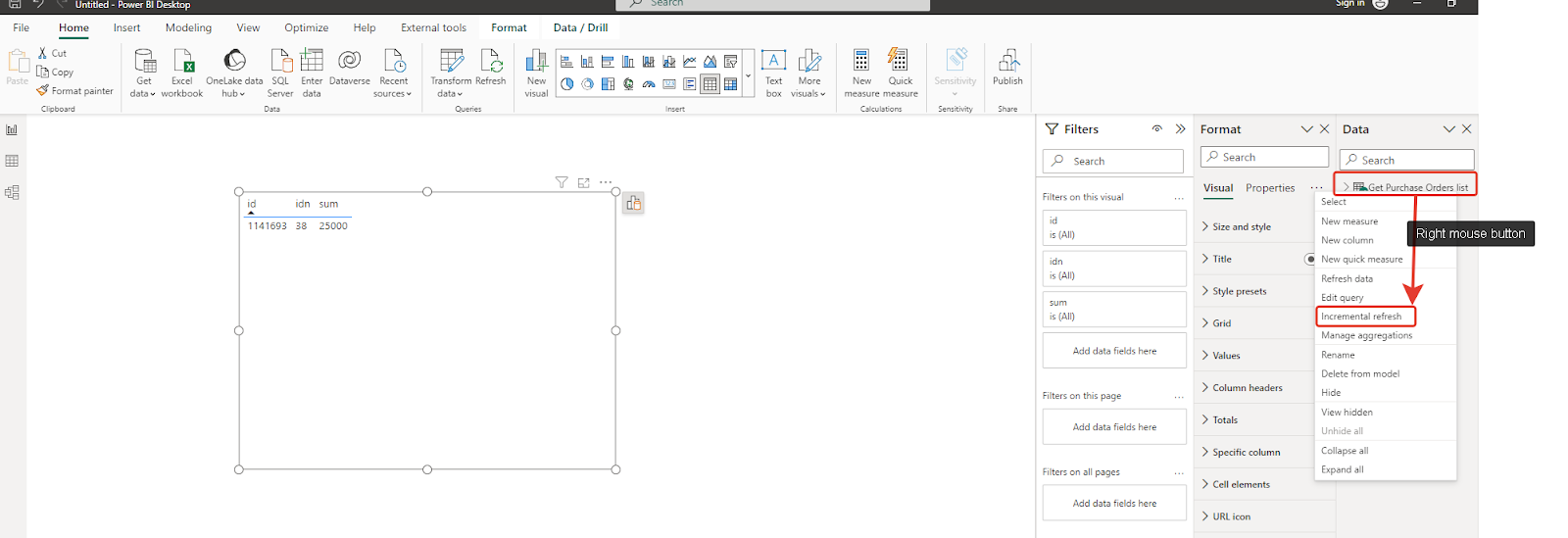Select New measure in context menu
This screenshot has height=538, width=1568.
coord(1349,221)
